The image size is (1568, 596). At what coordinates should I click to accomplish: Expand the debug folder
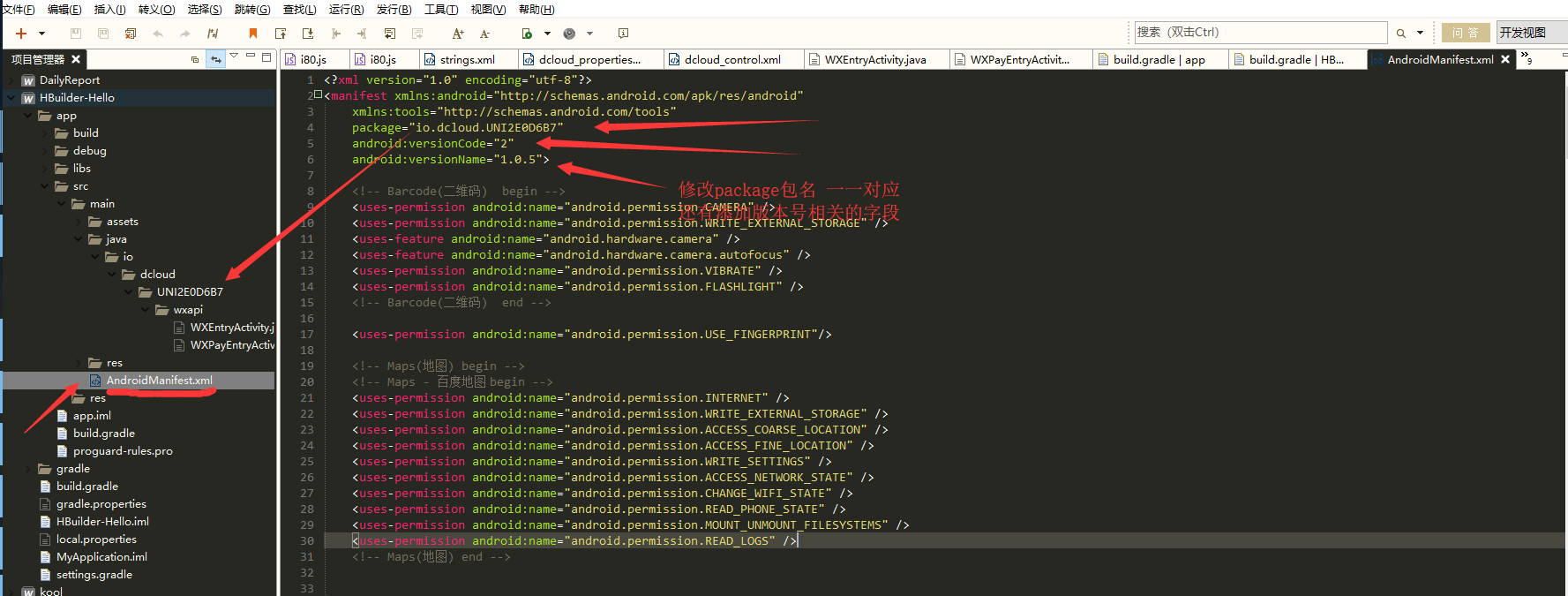(x=45, y=151)
